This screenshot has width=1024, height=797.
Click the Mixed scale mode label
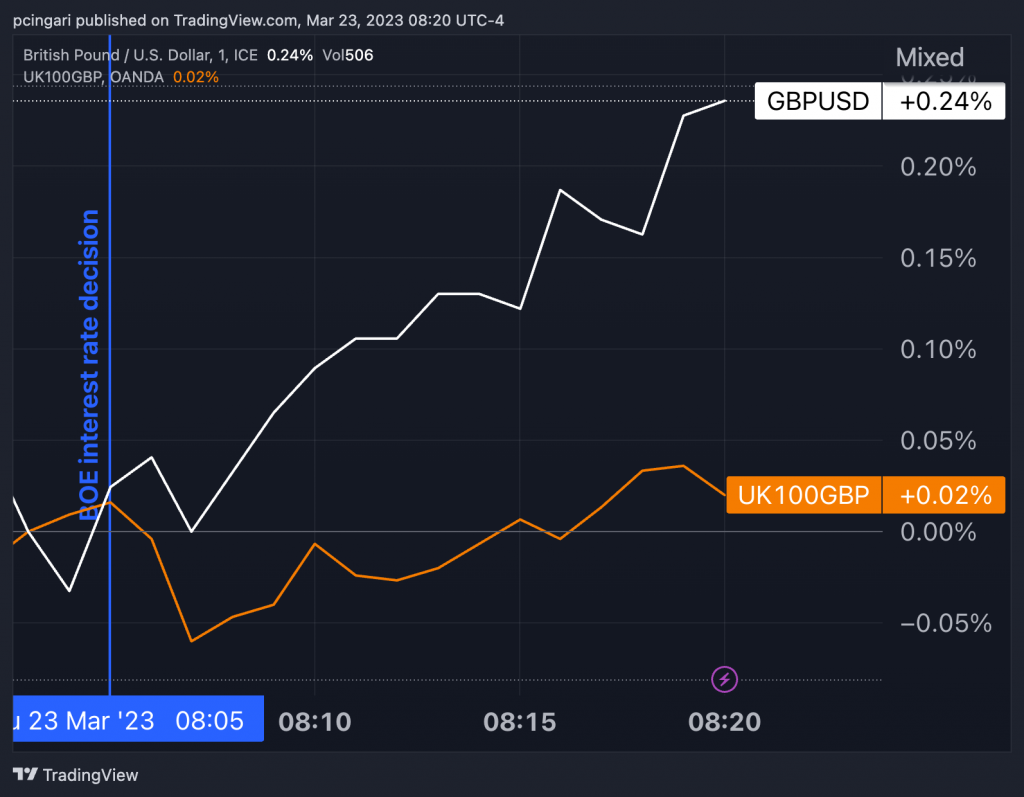929,57
